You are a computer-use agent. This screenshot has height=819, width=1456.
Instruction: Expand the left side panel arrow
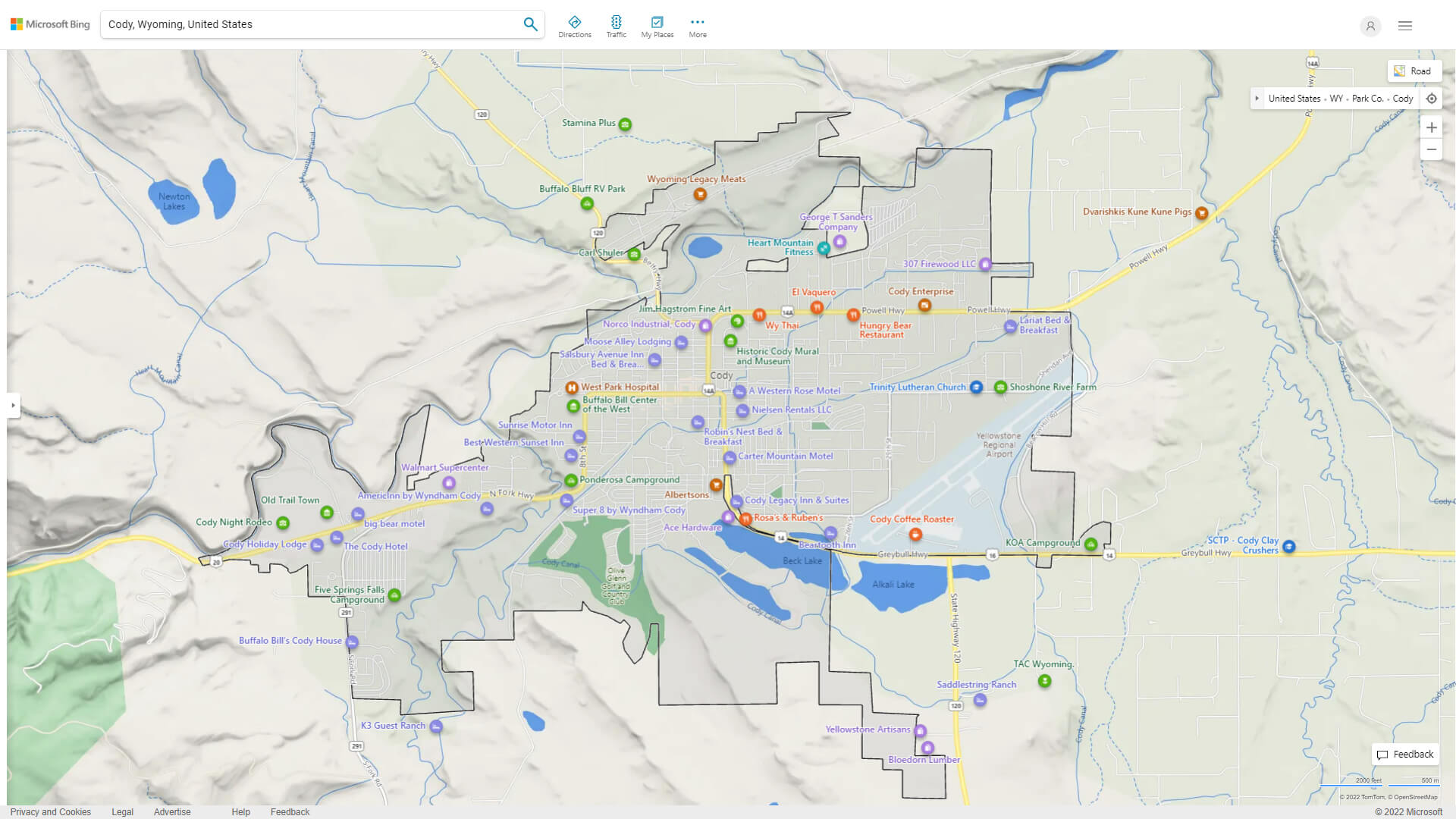(x=14, y=406)
